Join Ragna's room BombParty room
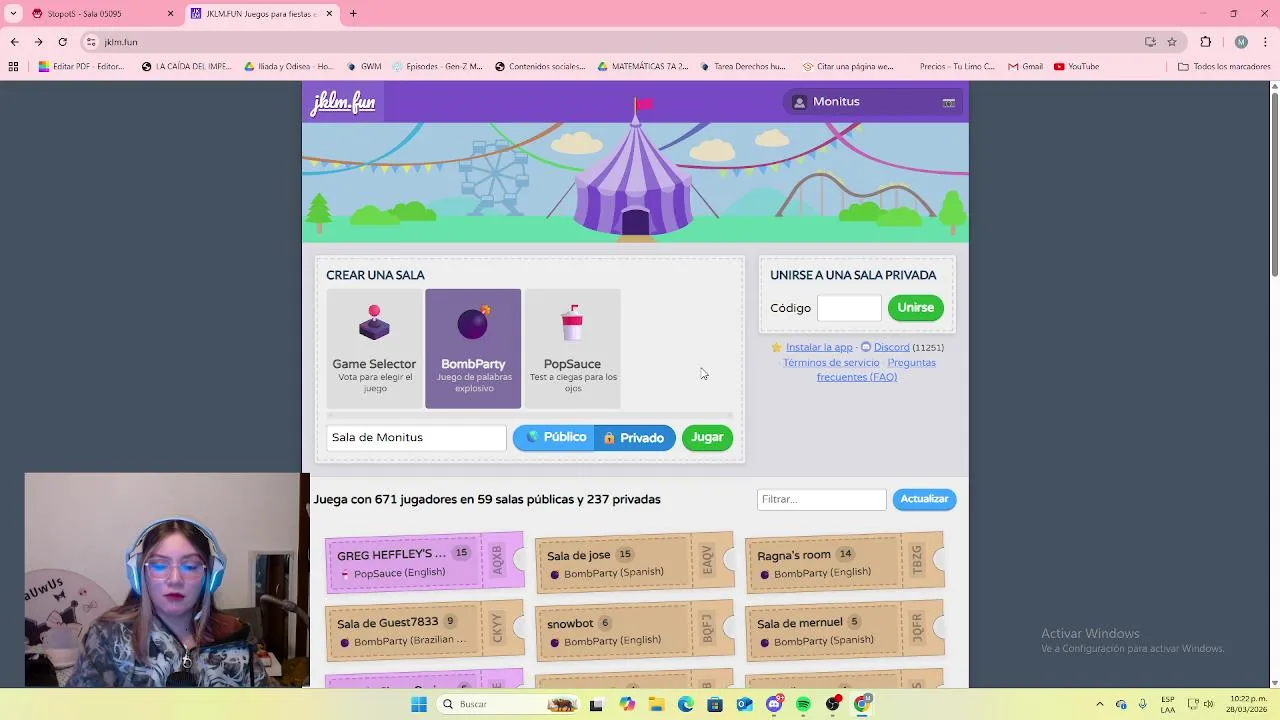The width and height of the screenshot is (1280, 720). (x=845, y=562)
